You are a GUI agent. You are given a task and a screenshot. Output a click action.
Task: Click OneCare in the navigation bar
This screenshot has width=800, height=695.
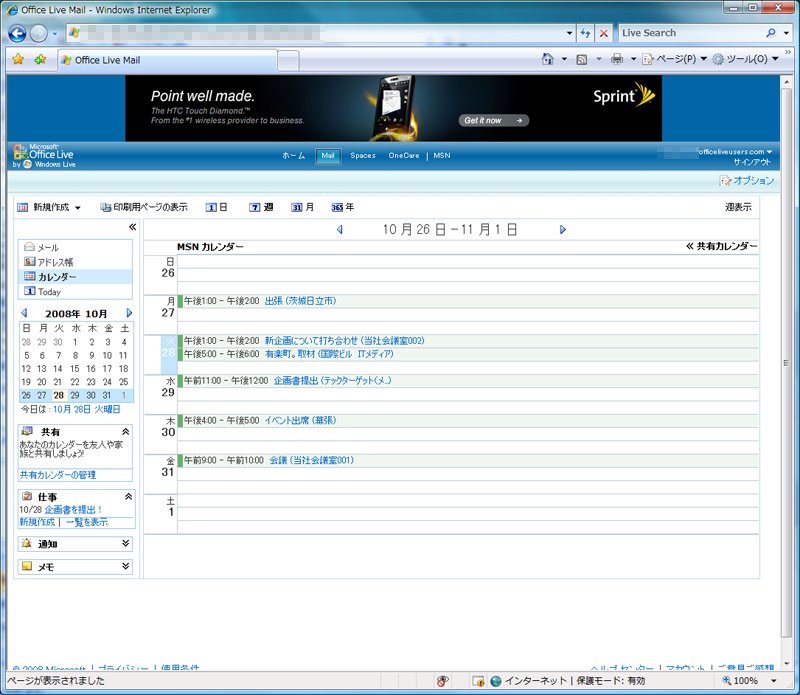[x=404, y=156]
